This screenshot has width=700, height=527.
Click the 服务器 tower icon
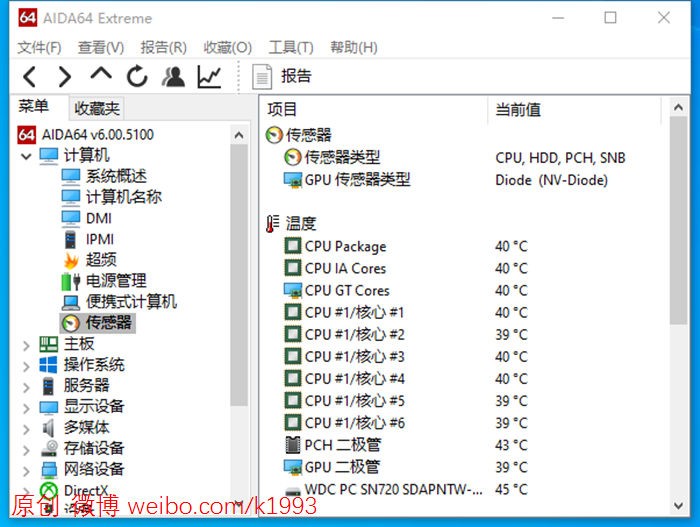[x=49, y=386]
